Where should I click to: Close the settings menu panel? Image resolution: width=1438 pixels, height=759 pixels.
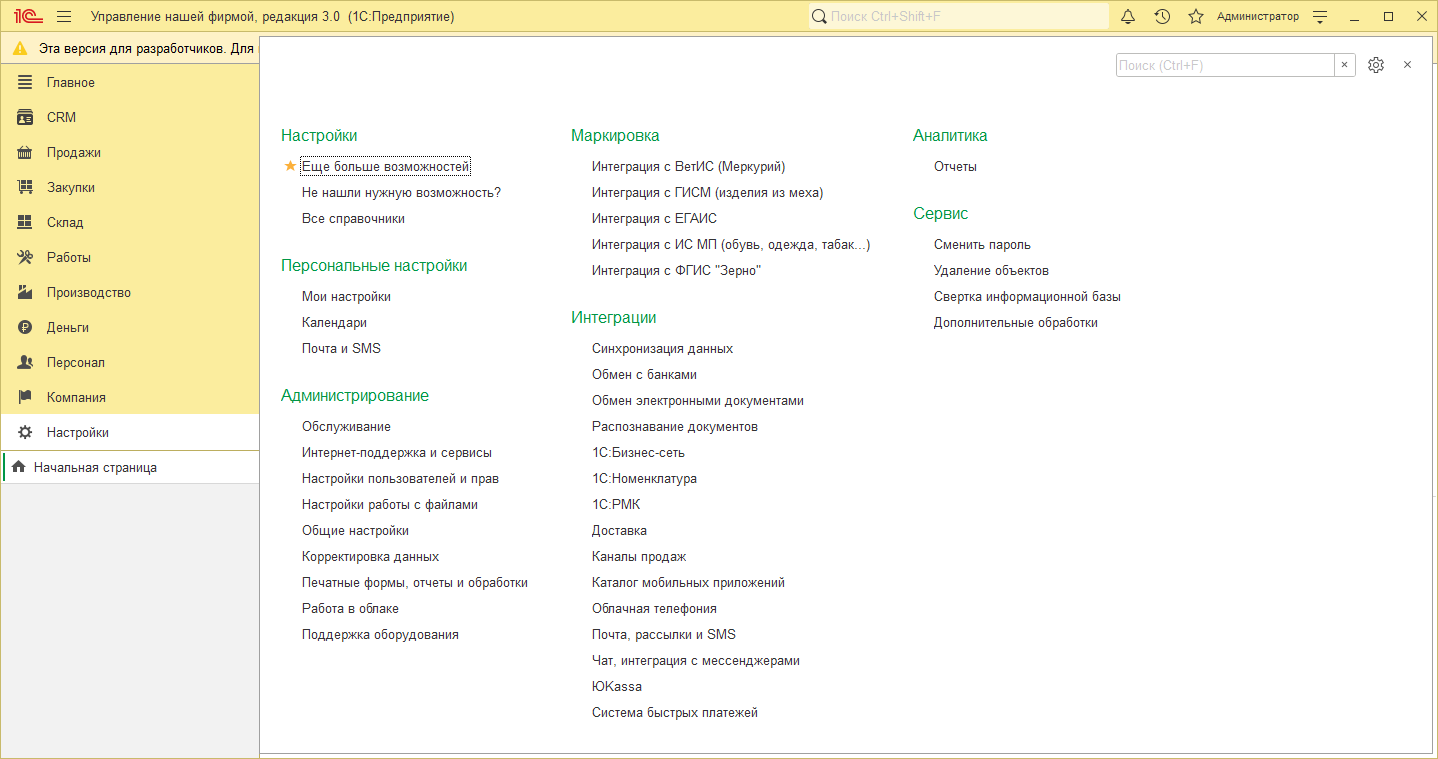pyautogui.click(x=1407, y=65)
